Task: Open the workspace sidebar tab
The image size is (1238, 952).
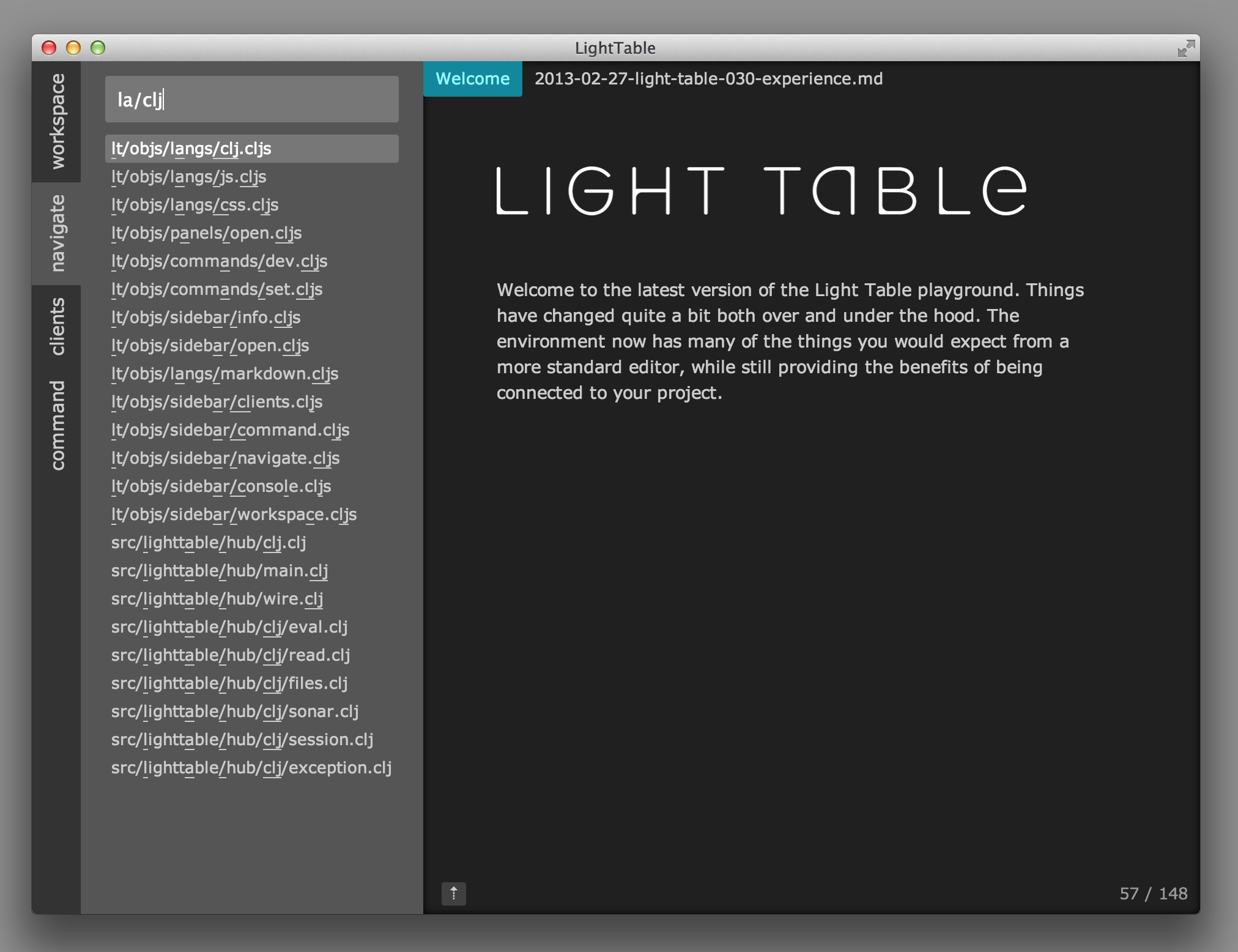Action: coord(57,121)
